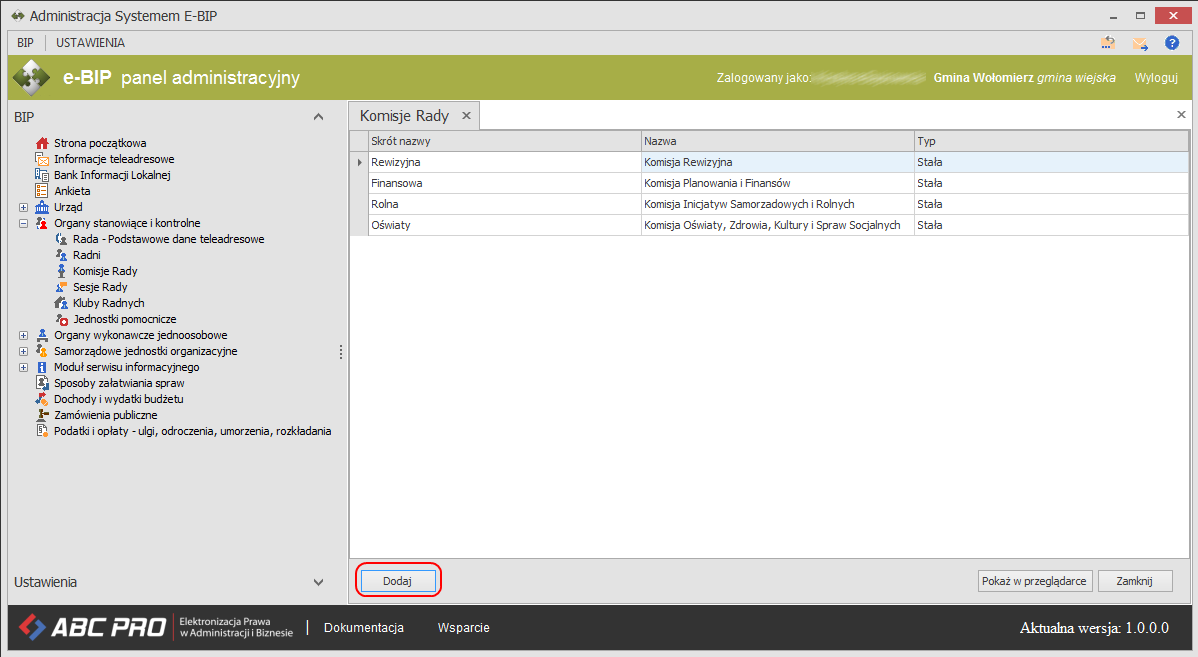Click the envelope with arrow icon in menu bar
This screenshot has width=1198, height=657.
coord(1140,43)
